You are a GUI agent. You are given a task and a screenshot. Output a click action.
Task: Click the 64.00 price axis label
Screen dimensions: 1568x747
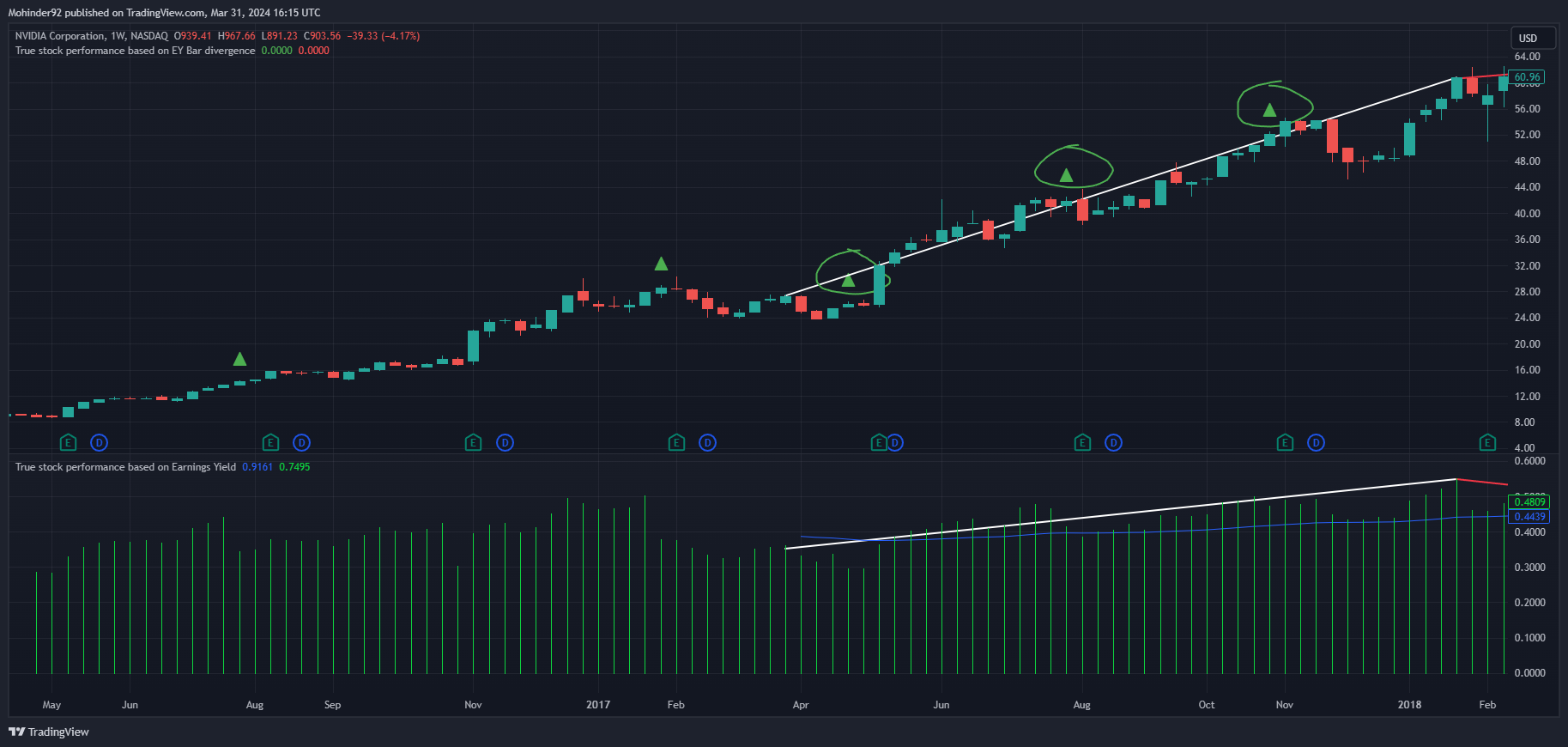[1527, 57]
